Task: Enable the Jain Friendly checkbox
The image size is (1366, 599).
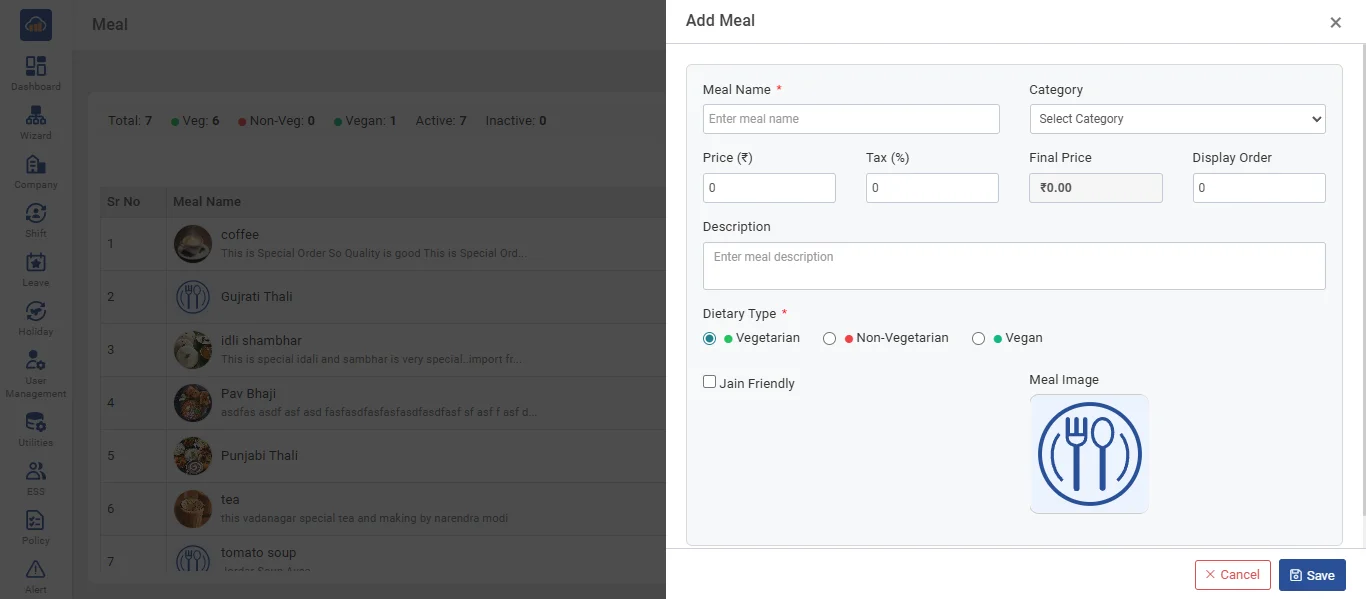Action: coord(710,382)
